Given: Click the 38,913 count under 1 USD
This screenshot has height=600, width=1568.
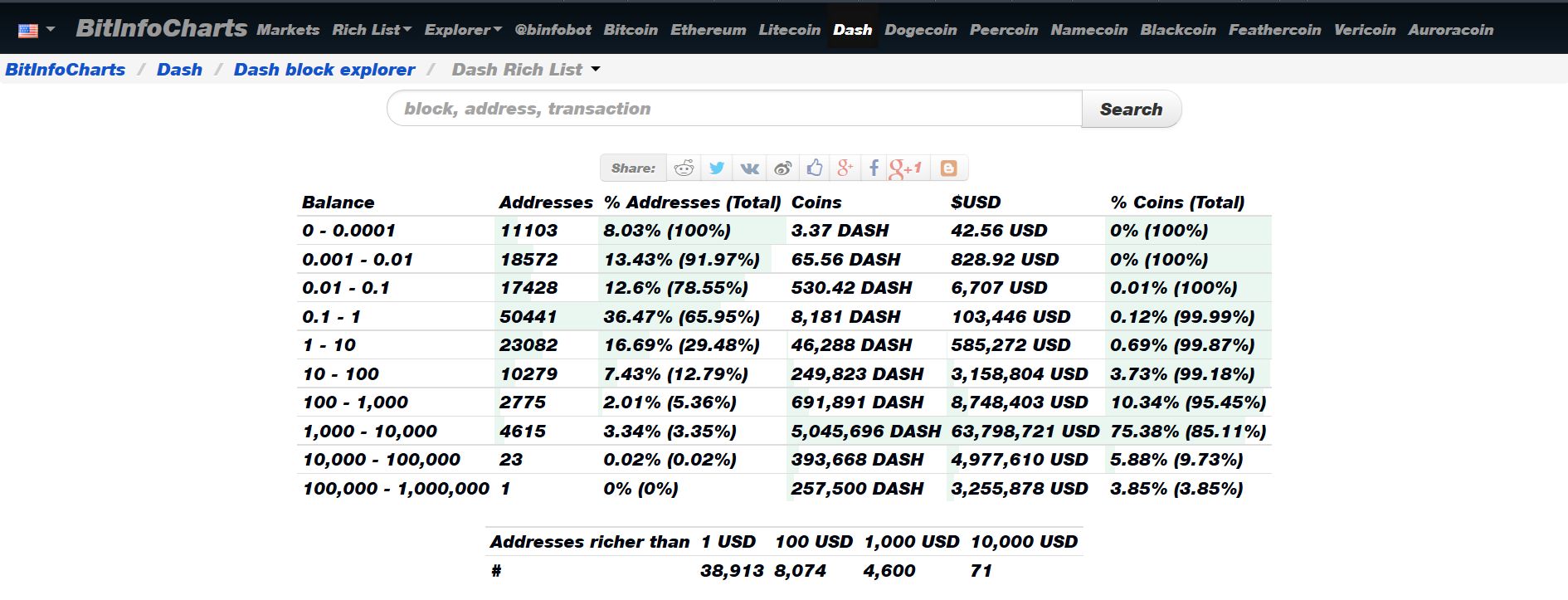Looking at the screenshot, I should 732,571.
